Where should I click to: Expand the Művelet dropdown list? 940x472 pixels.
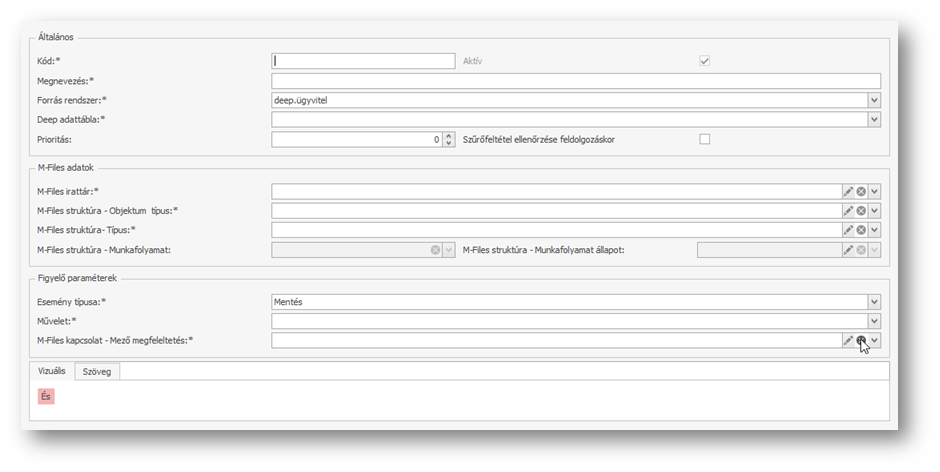874,321
